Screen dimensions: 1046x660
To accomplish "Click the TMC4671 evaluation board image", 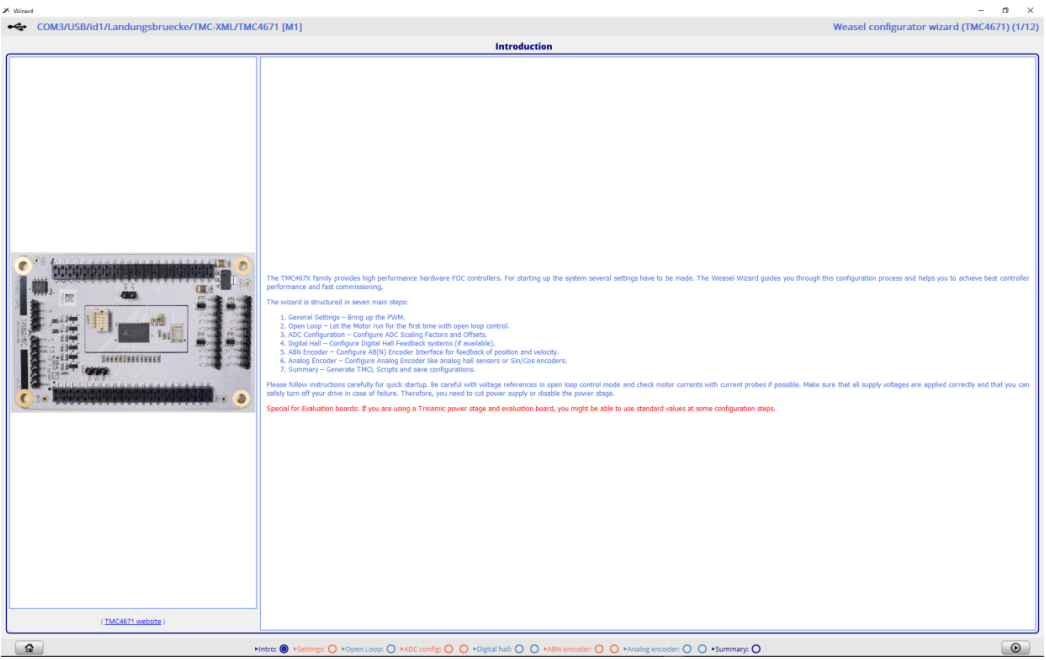I will click(x=133, y=332).
